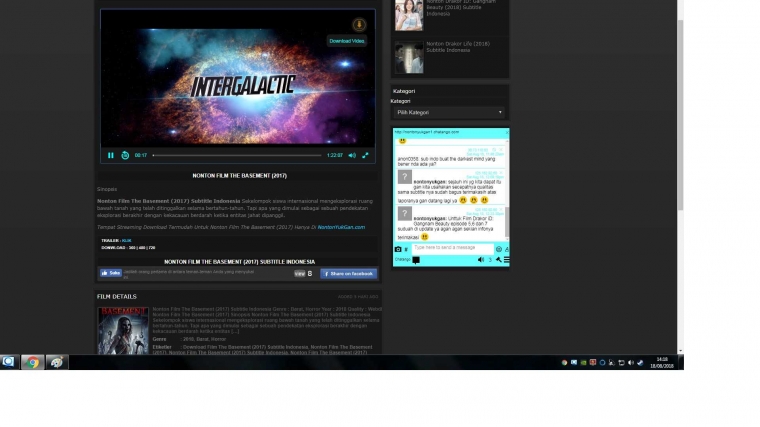
Task: Seek along the video progress bar
Action: [x=237, y=156]
